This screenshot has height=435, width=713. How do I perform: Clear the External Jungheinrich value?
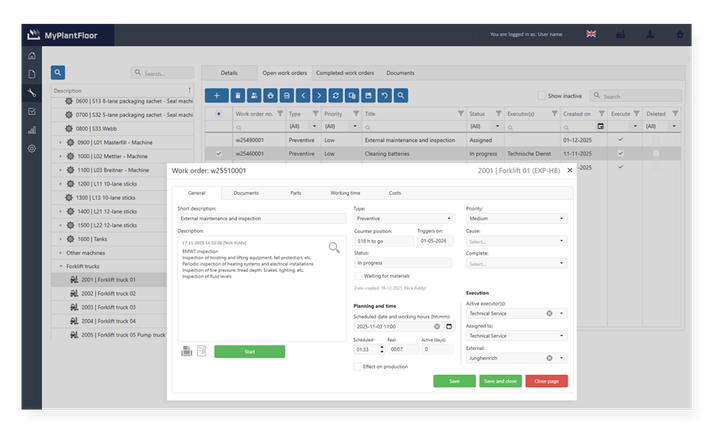[549, 358]
